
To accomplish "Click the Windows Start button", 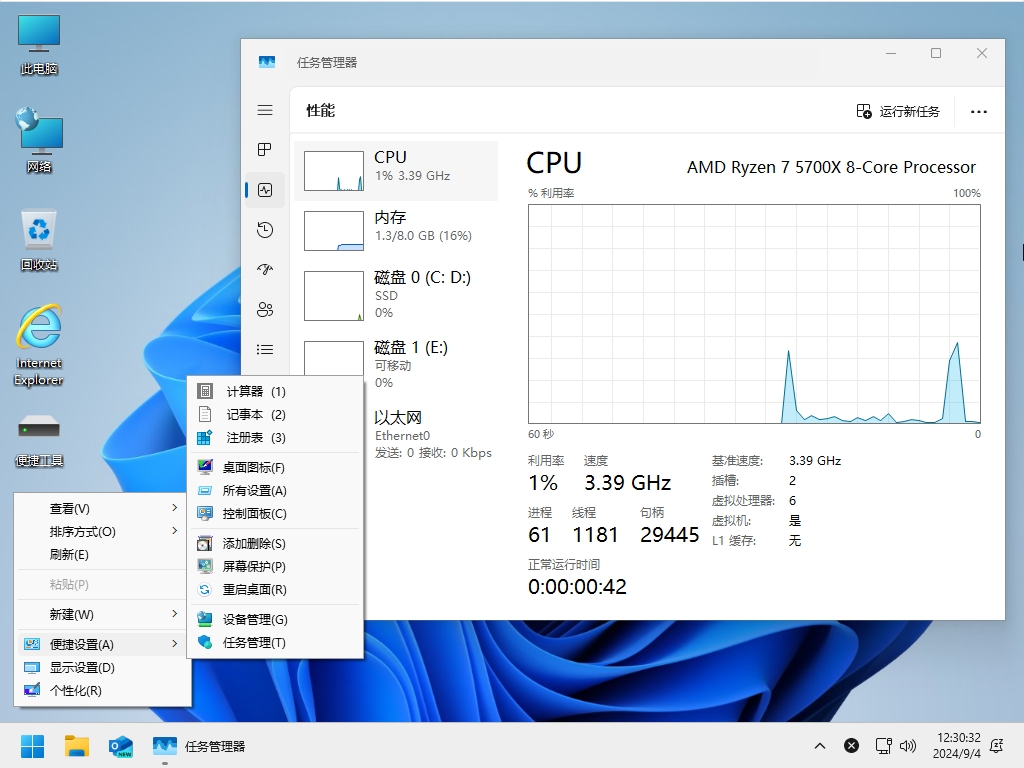I will click(x=32, y=745).
